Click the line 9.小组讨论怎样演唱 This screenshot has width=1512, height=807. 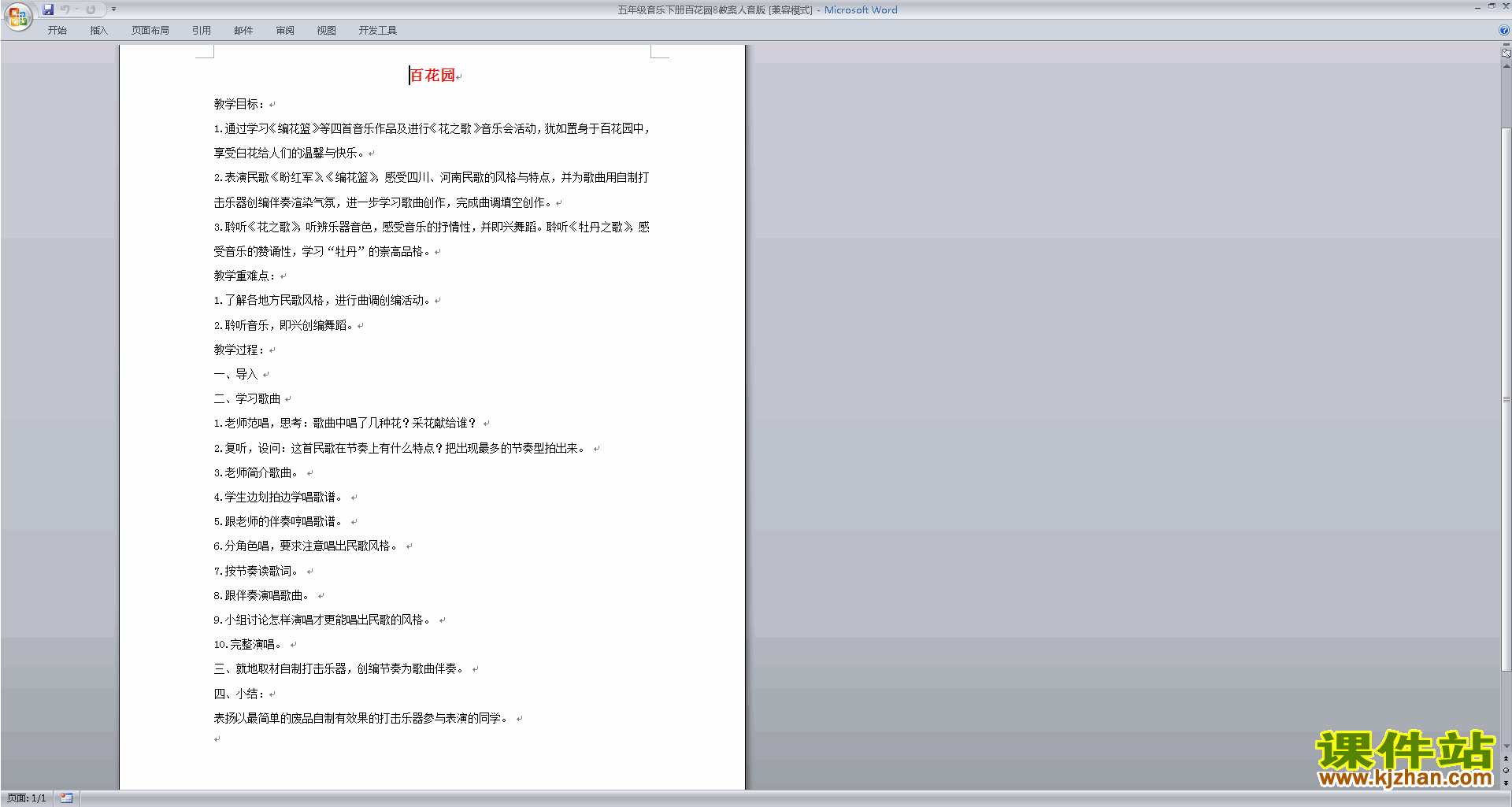[323, 620]
